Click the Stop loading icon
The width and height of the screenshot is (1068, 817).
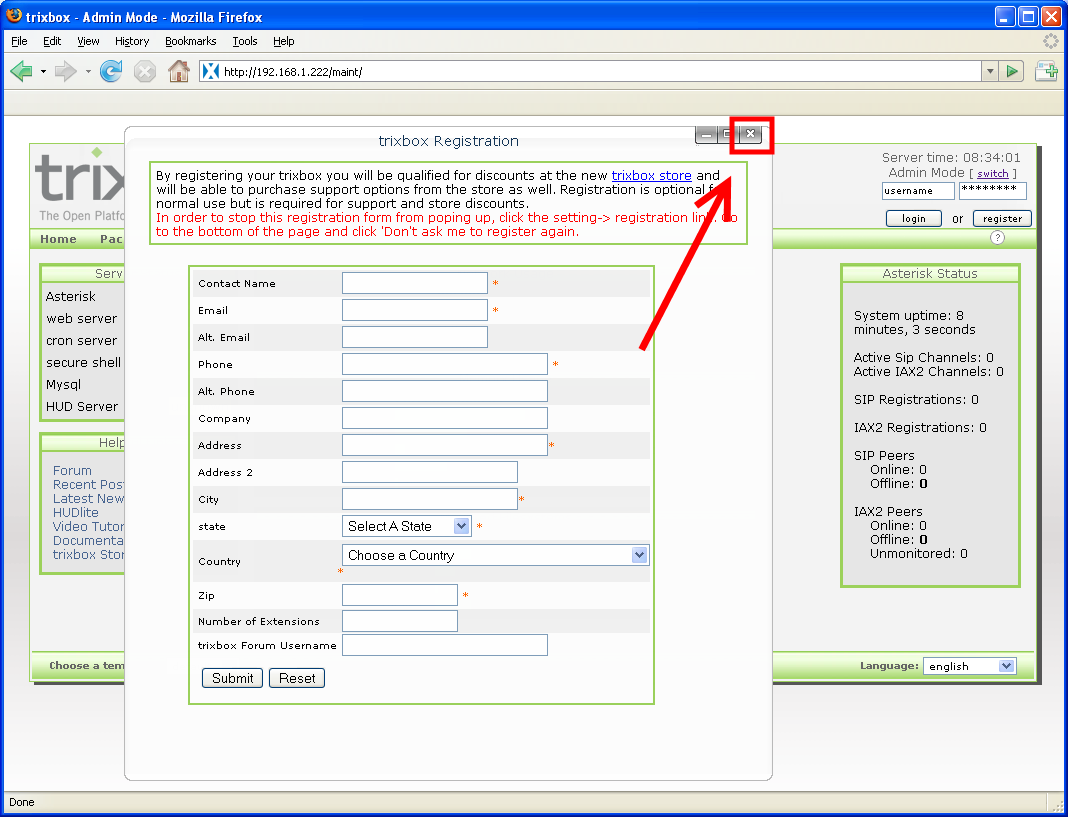[144, 71]
